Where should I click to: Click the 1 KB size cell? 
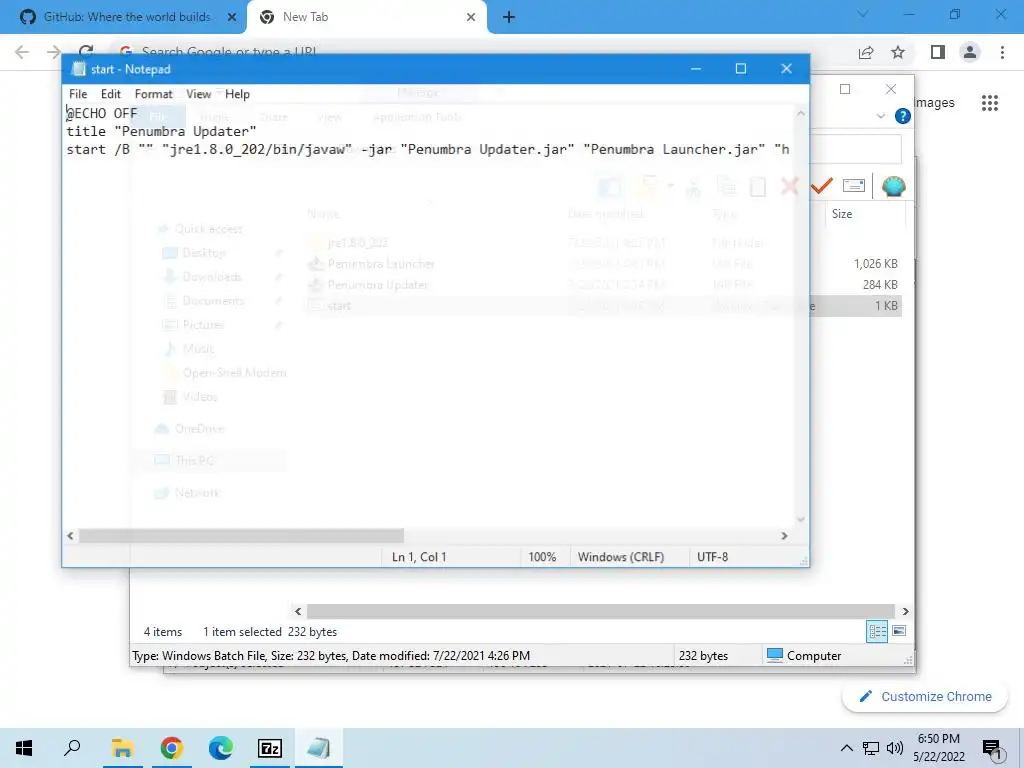click(886, 306)
